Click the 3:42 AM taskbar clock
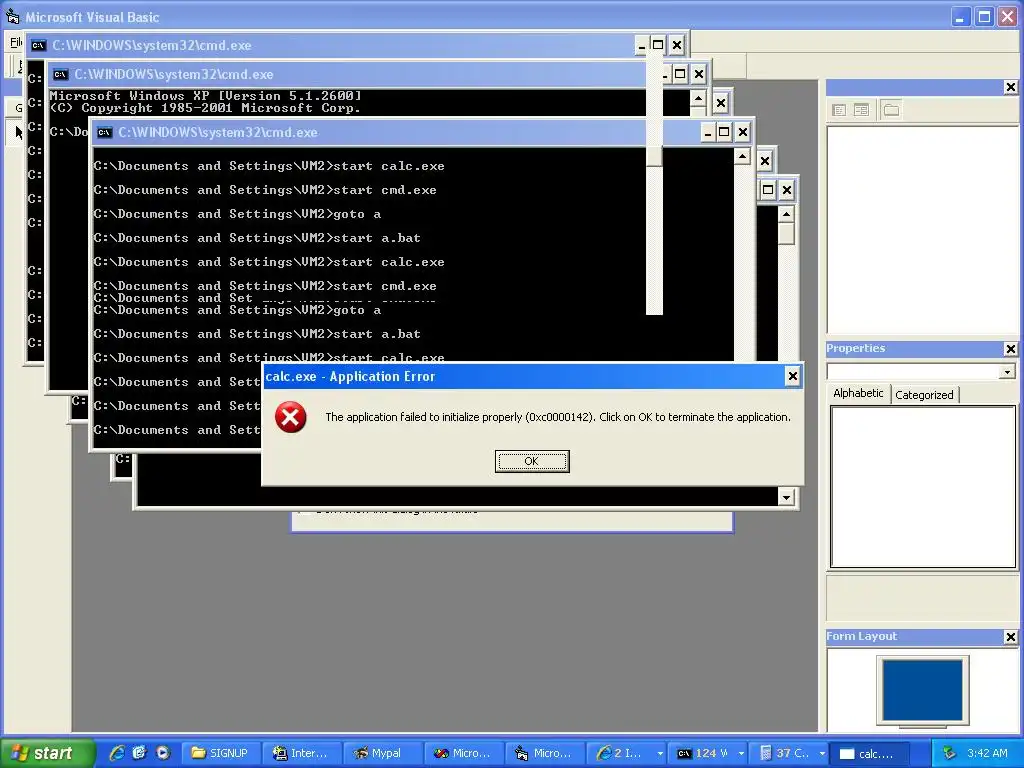1024x768 pixels. coord(987,753)
